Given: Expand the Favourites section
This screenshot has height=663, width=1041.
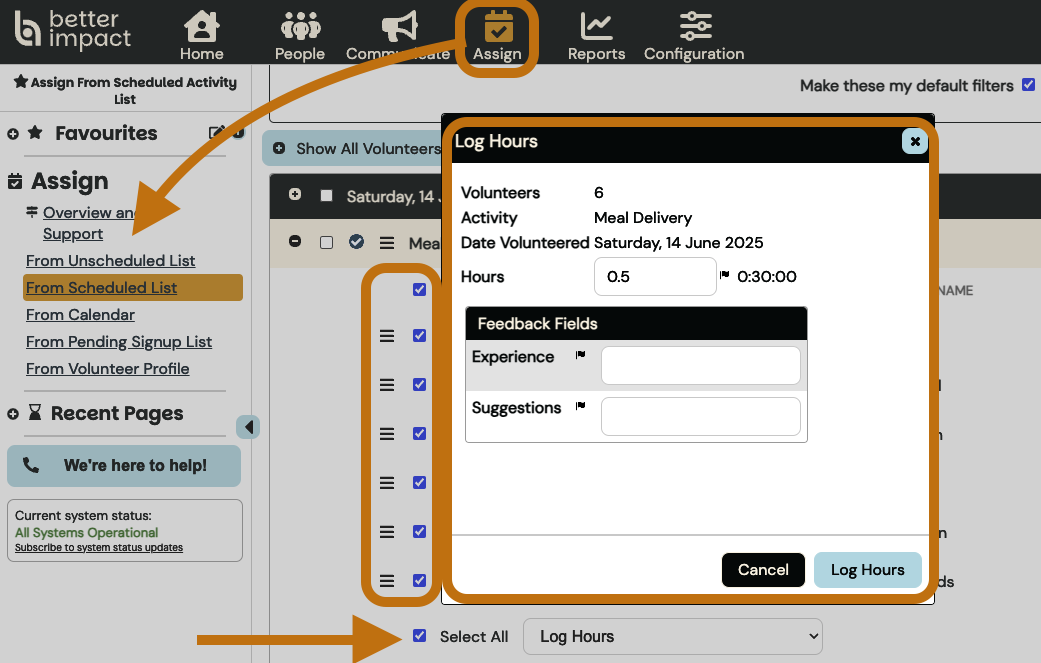Looking at the screenshot, I should click(14, 133).
